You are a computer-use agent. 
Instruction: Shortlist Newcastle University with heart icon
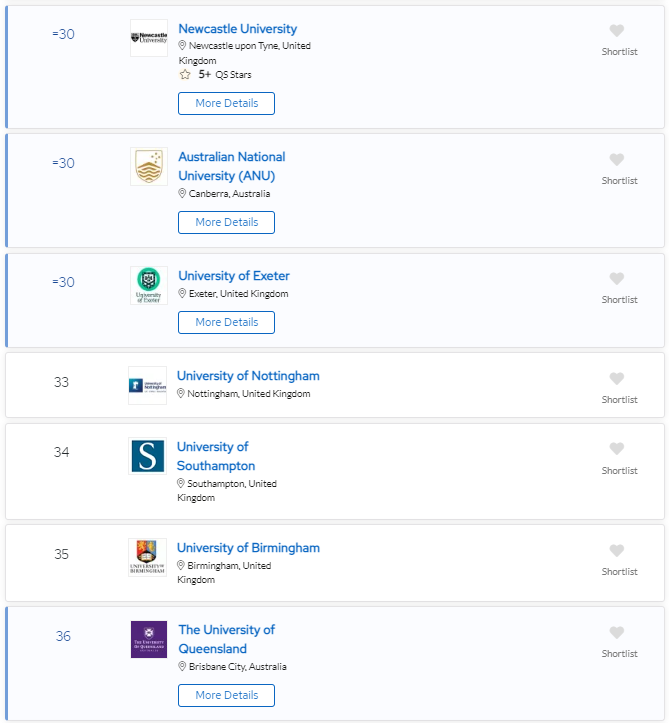[617, 31]
